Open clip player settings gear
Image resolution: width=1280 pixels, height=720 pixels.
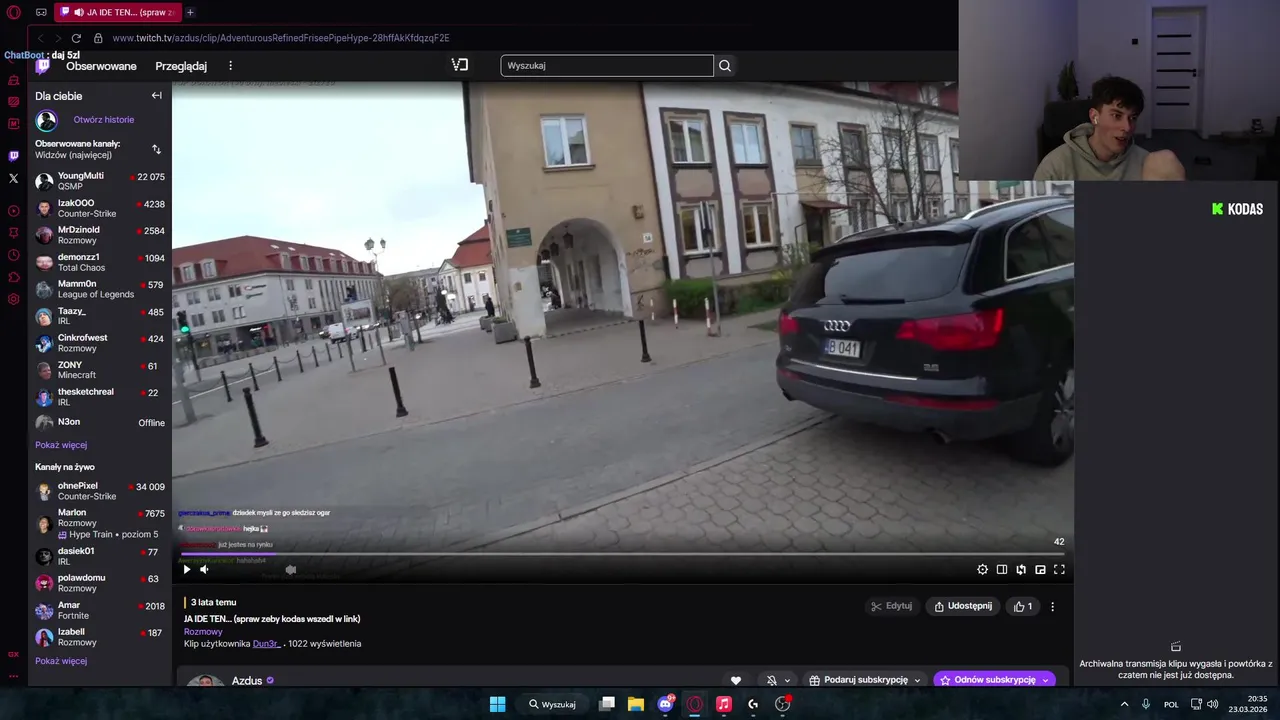982,569
